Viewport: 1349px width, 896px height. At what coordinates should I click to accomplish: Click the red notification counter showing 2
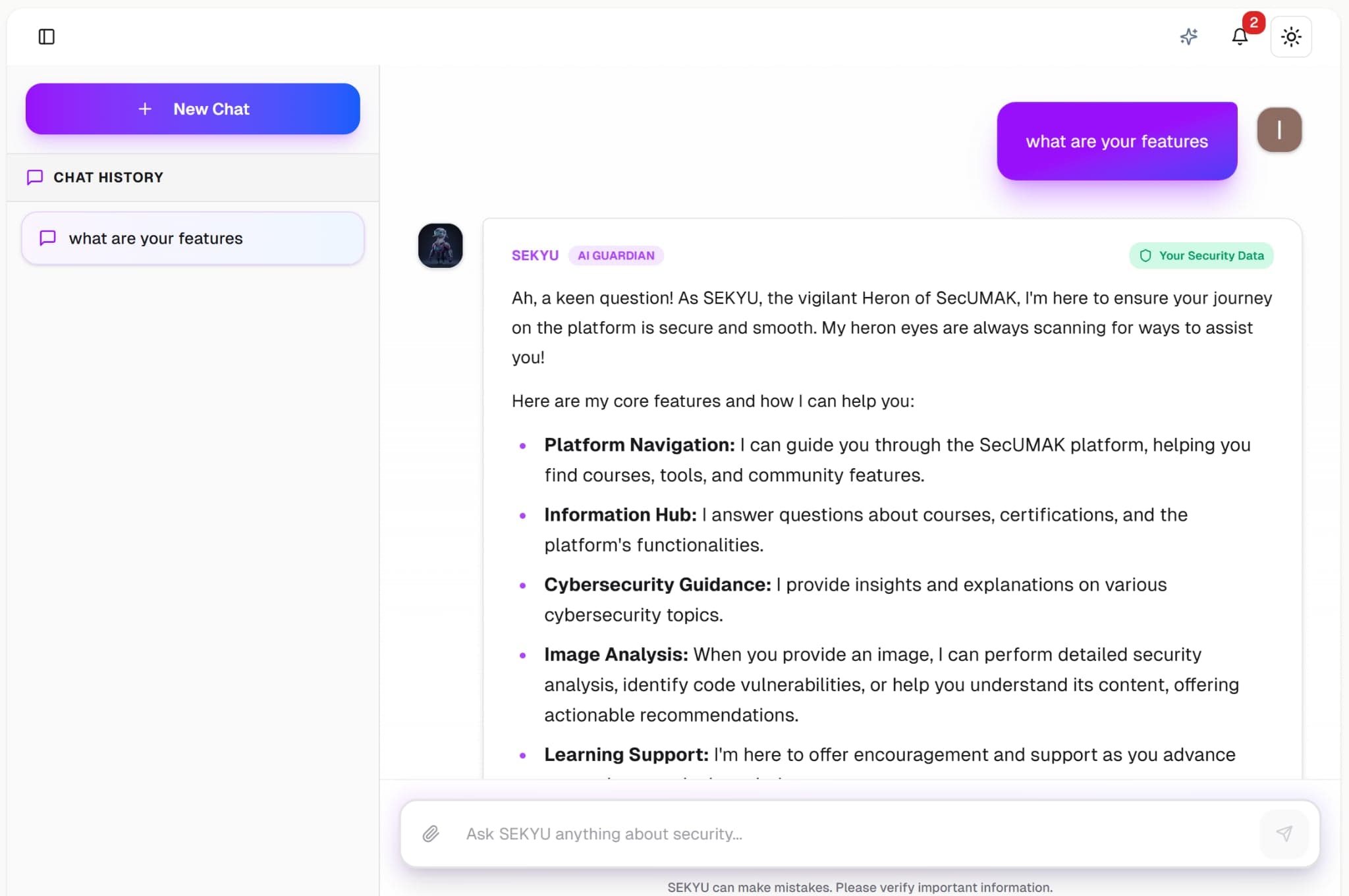(1253, 22)
